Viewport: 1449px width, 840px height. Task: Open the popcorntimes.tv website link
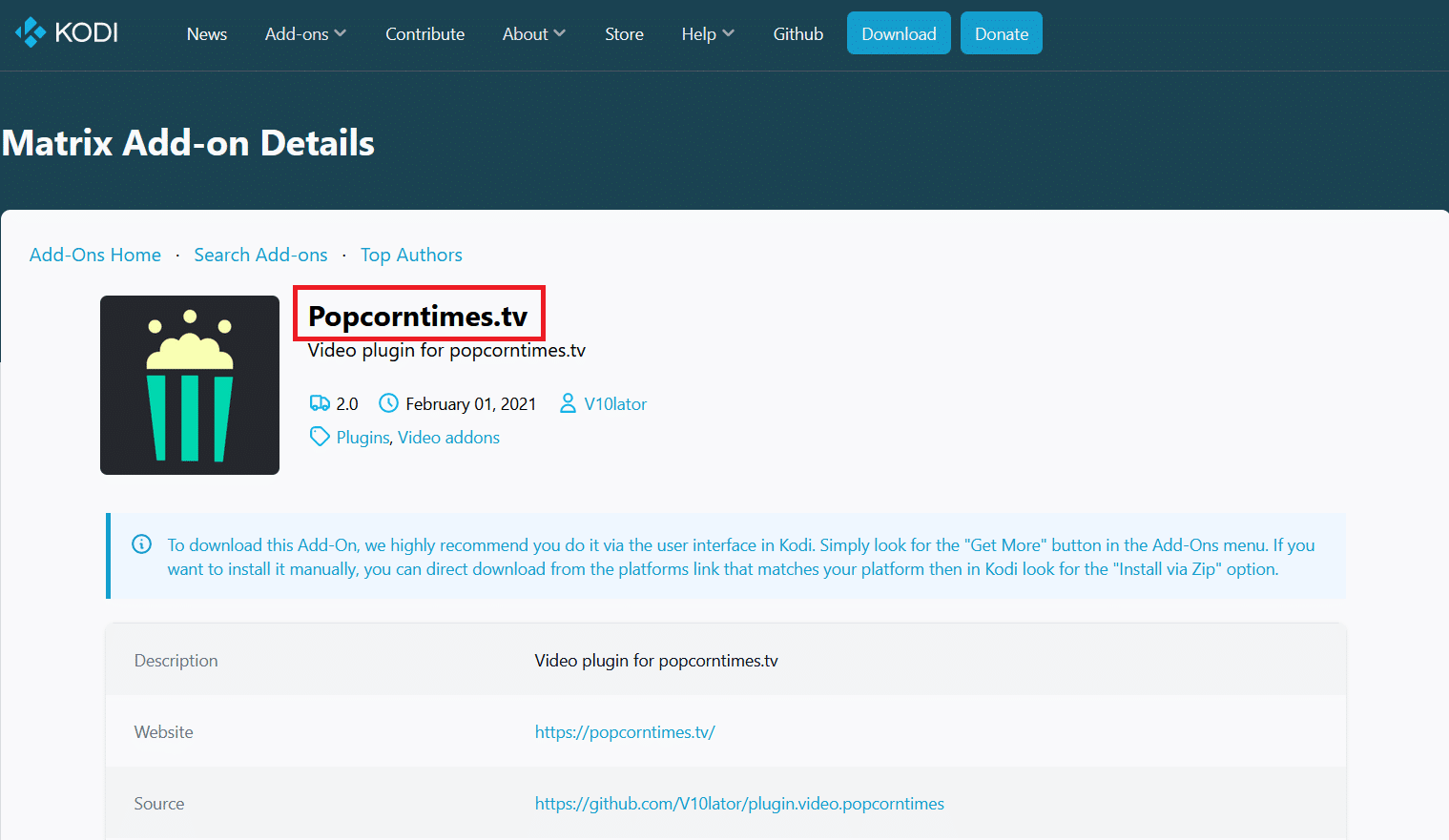click(625, 732)
